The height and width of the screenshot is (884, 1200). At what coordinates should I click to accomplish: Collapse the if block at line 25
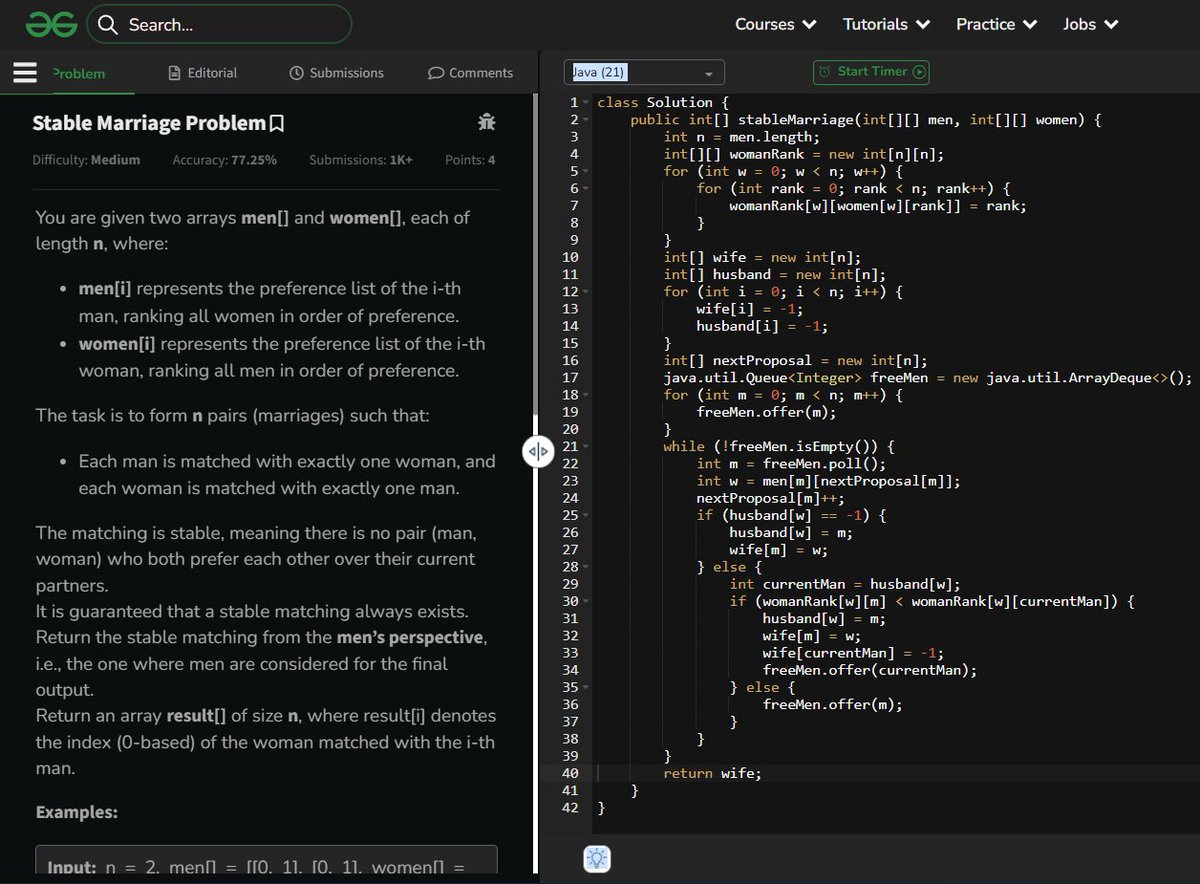click(586, 515)
